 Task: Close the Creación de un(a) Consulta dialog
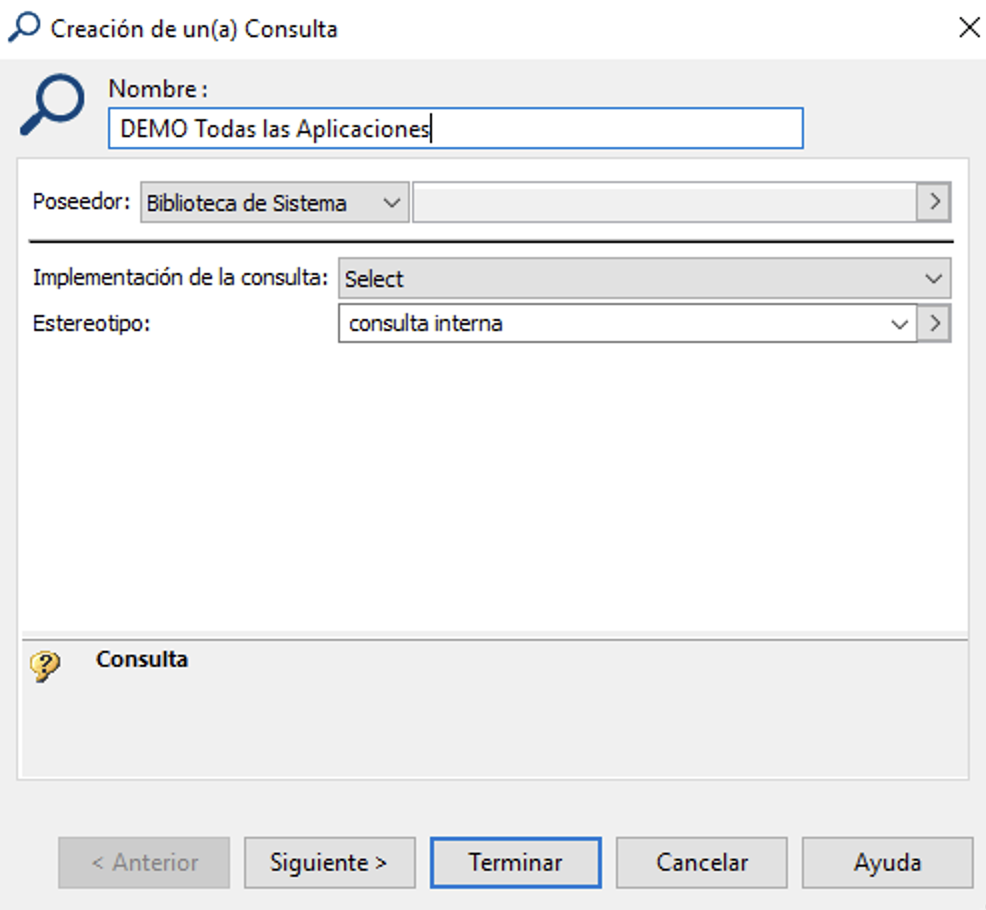tap(969, 28)
